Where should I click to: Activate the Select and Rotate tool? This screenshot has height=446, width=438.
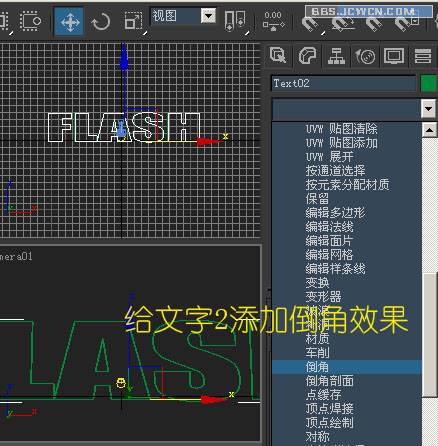coord(100,22)
